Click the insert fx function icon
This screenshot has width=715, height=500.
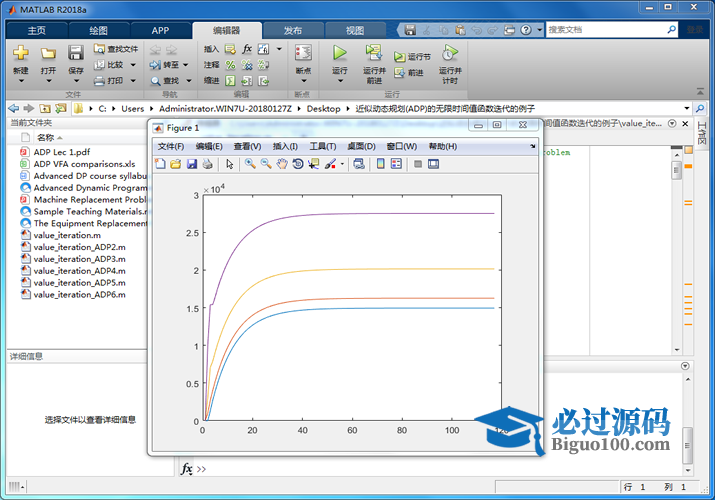coord(247,49)
